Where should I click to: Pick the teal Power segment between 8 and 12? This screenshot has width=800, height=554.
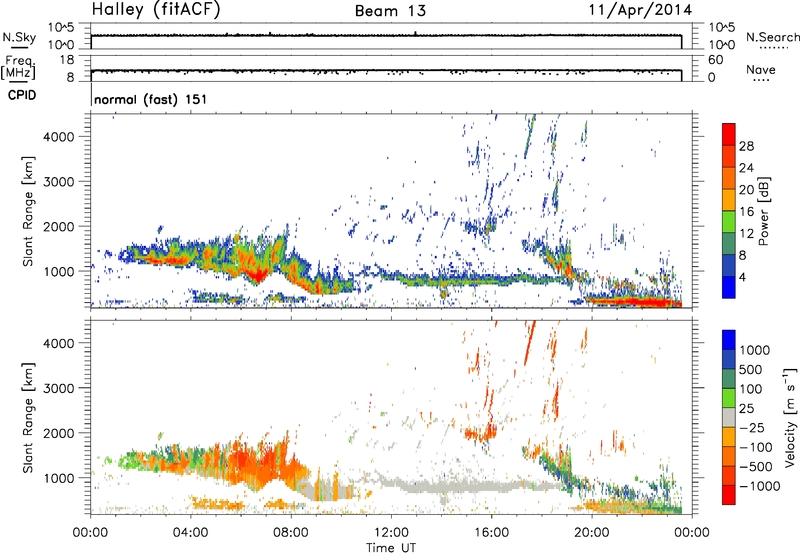point(729,244)
